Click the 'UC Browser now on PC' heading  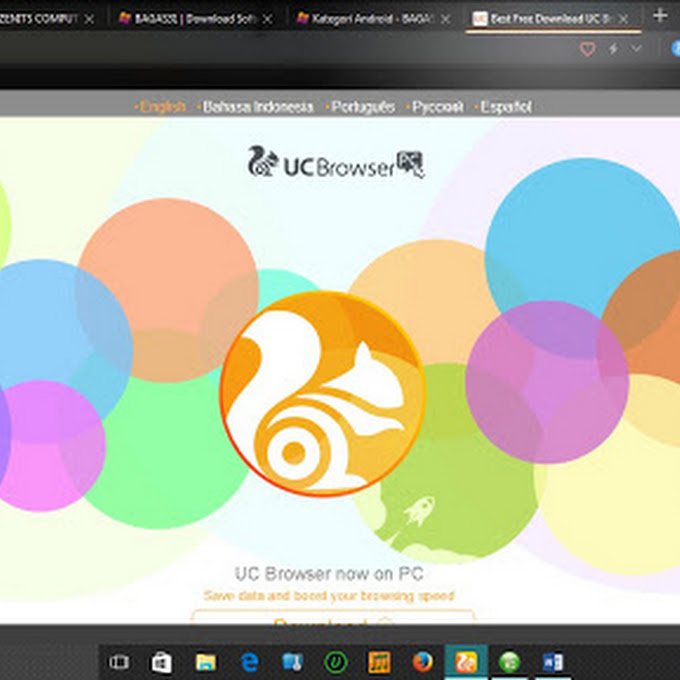point(329,574)
